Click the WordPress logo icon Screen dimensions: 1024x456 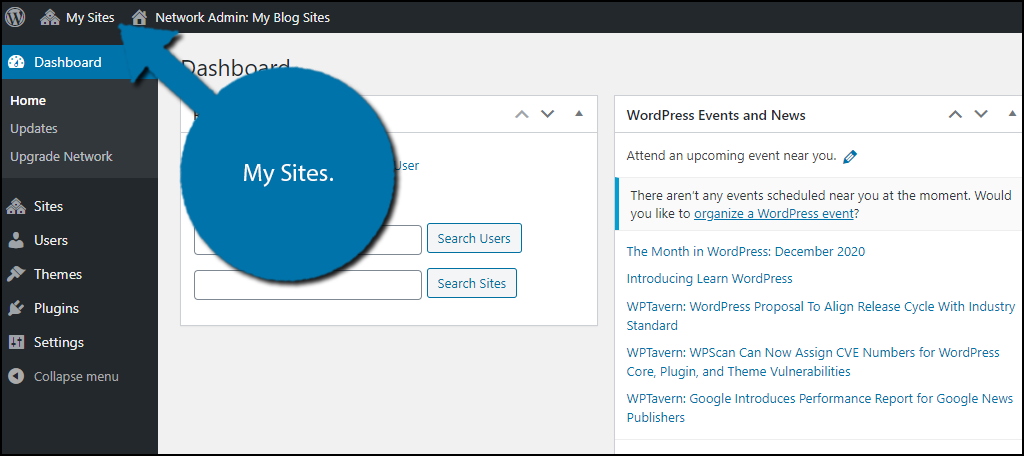(15, 17)
